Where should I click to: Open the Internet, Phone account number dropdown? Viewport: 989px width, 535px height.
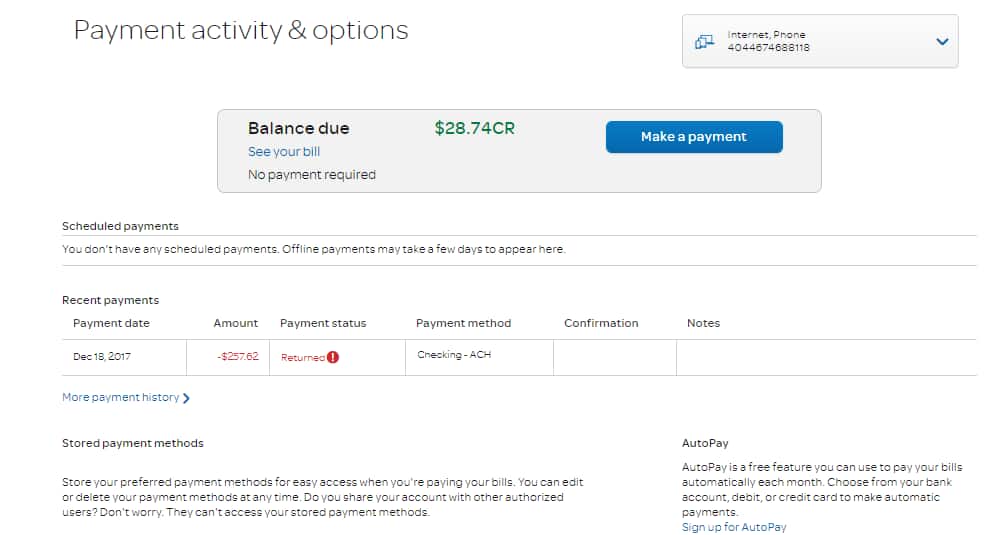click(x=819, y=41)
